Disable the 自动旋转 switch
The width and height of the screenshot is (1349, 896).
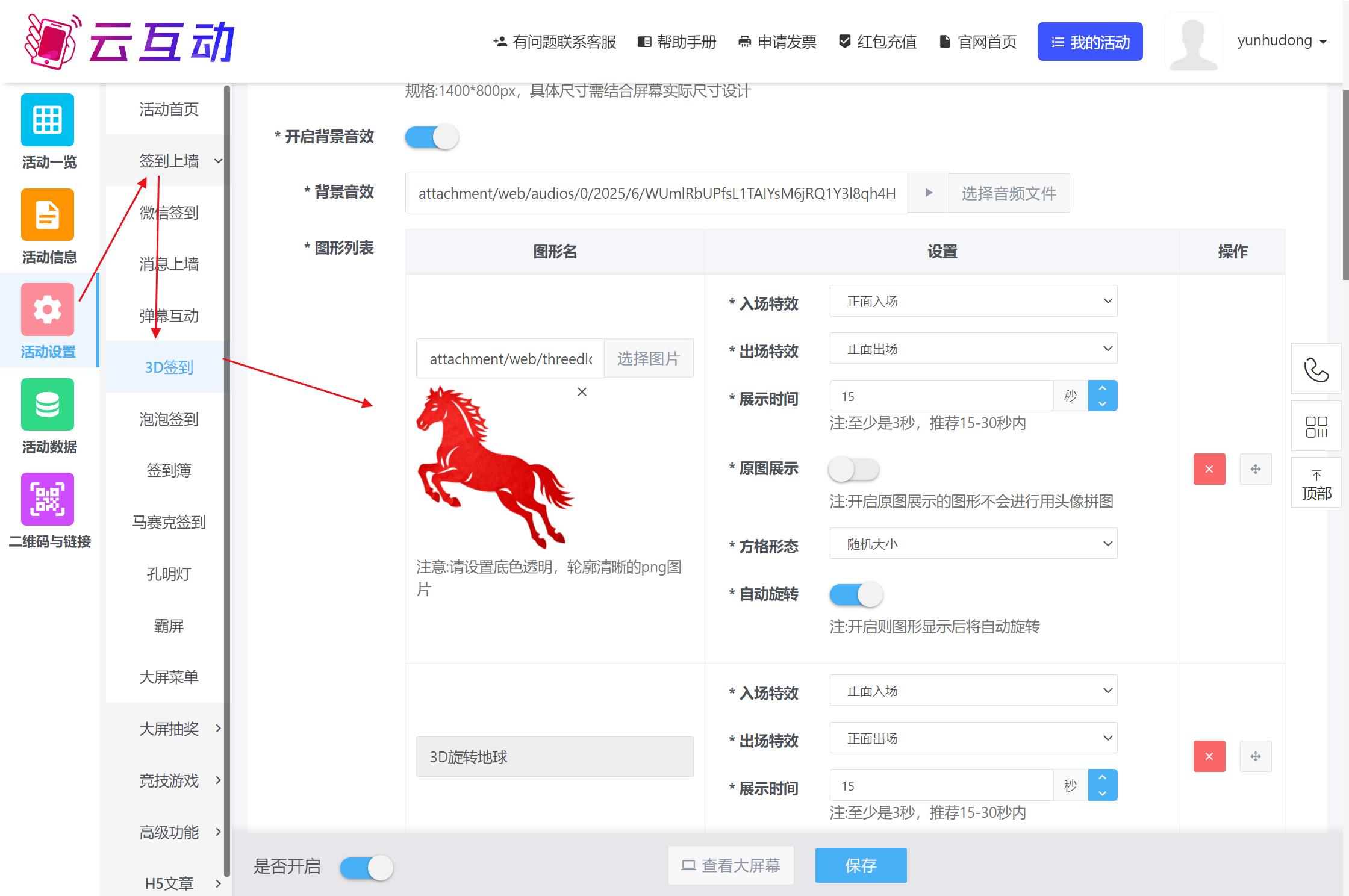(x=856, y=594)
